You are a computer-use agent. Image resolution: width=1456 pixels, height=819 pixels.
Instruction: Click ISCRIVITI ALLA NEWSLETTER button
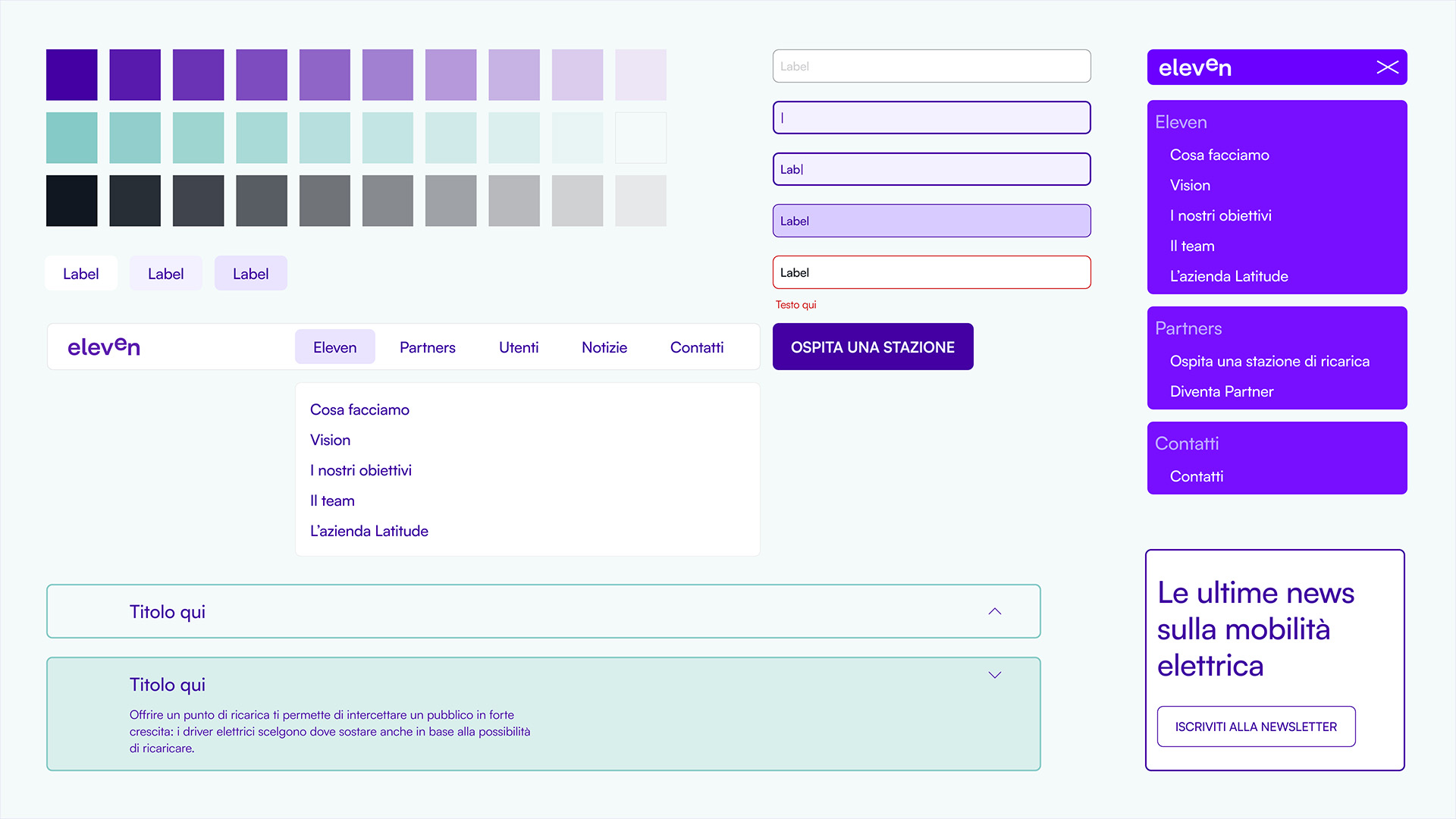[x=1256, y=726]
